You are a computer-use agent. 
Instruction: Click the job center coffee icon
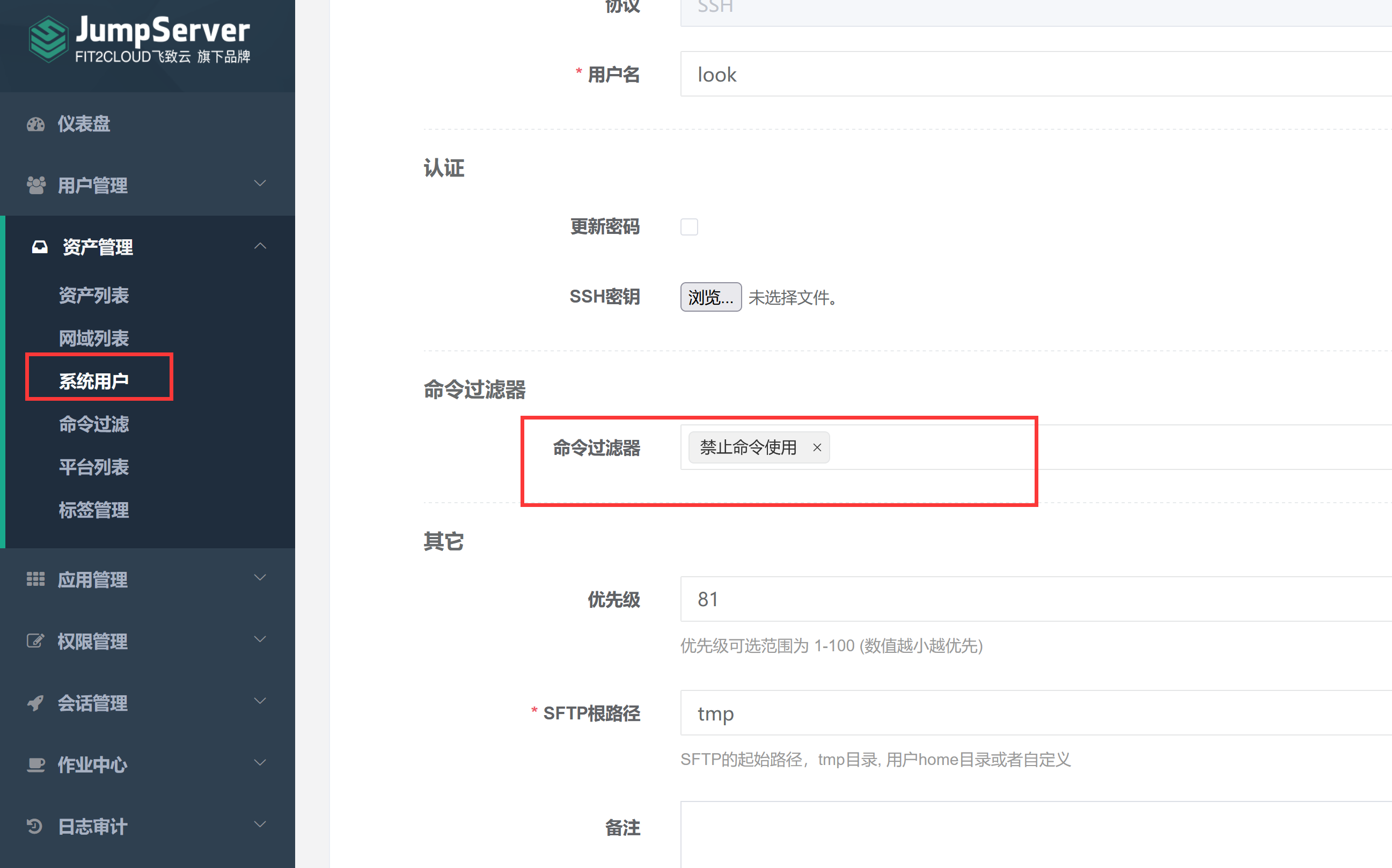coord(35,764)
